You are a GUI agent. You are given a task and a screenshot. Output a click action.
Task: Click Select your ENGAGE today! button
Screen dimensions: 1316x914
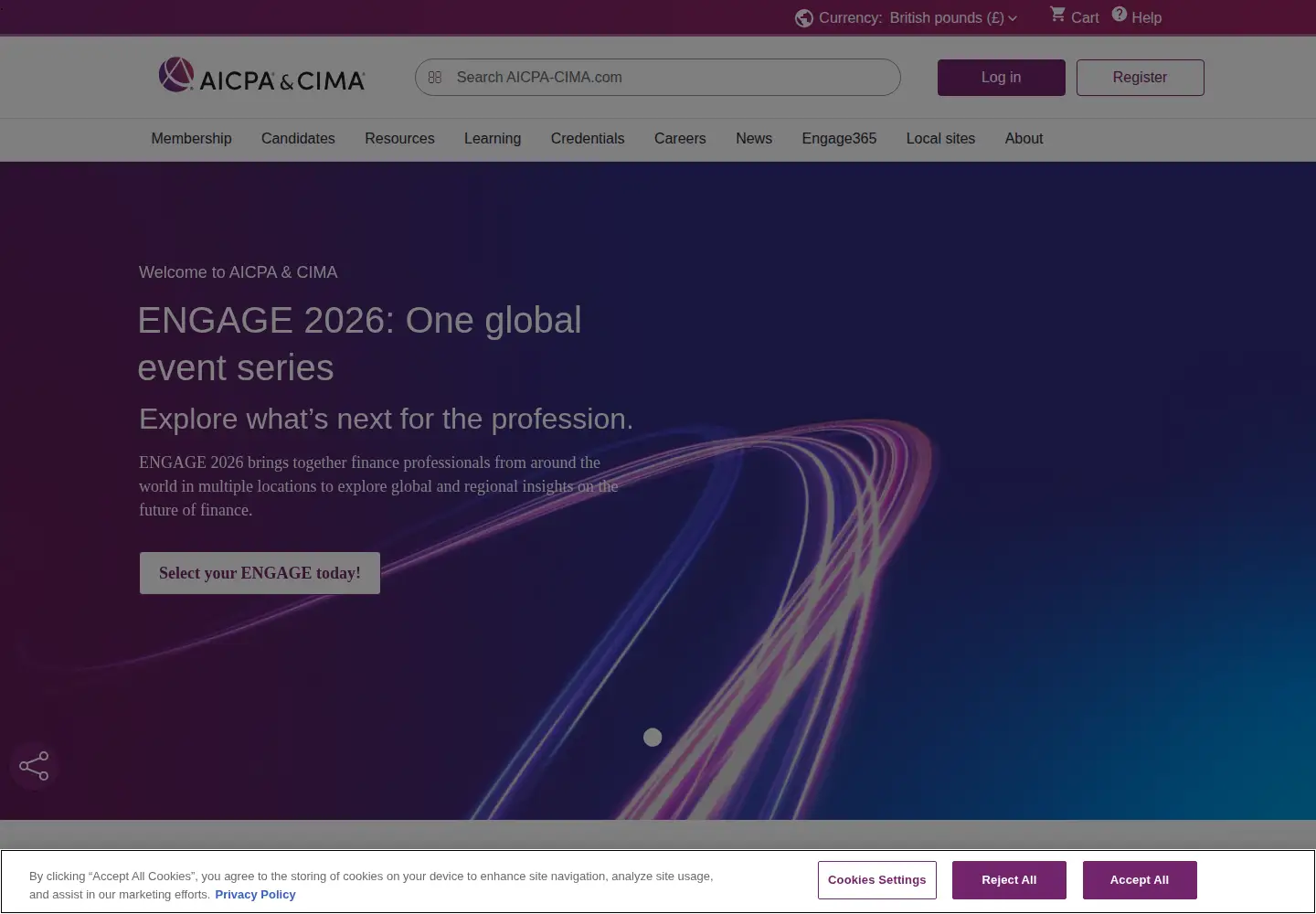click(260, 573)
